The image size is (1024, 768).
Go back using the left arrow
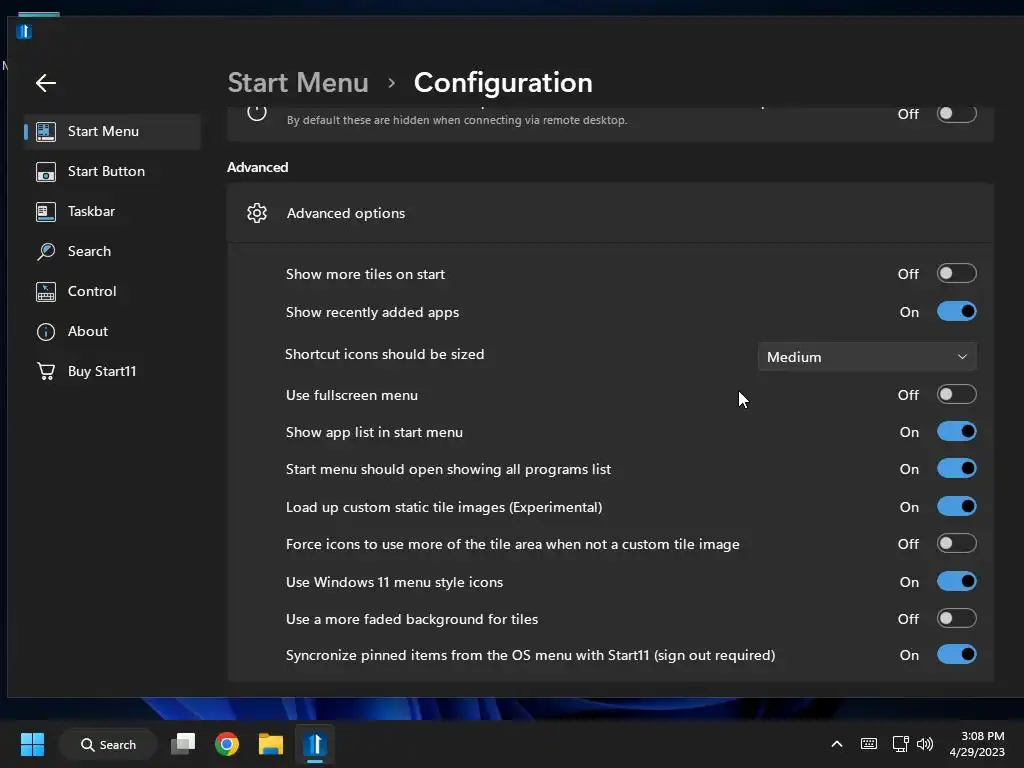[x=46, y=83]
